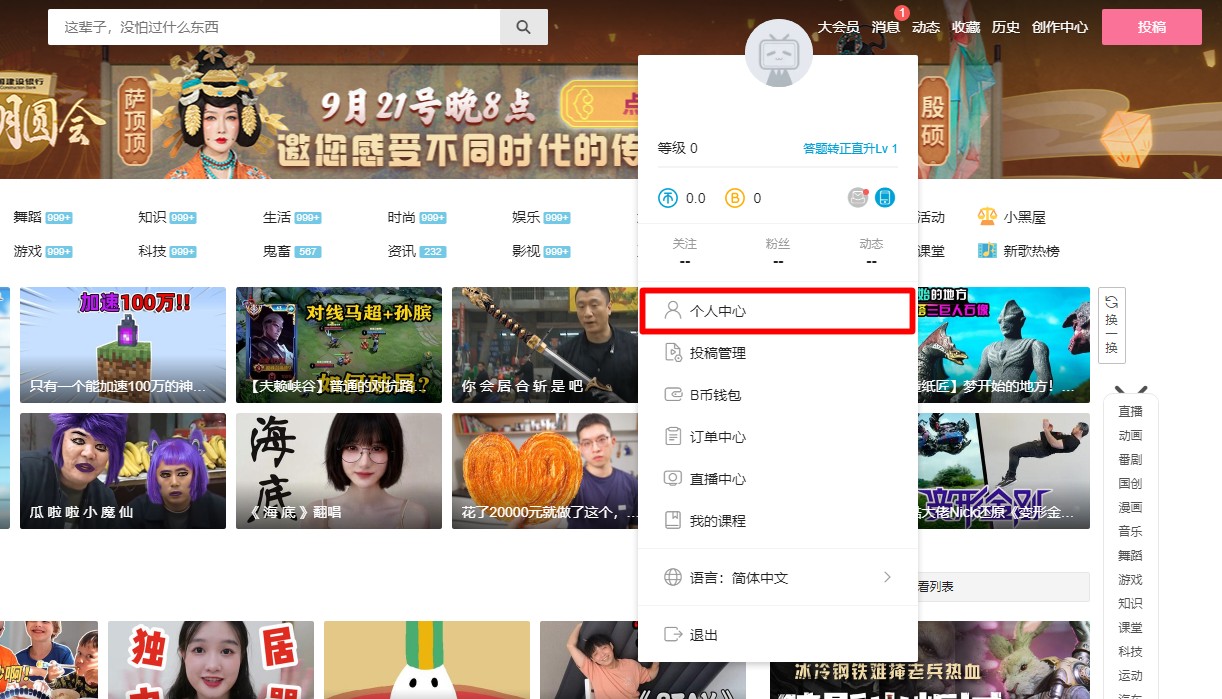1222x699 pixels.
Task: Open the 瓜啦啦小魔仙 video thumbnail
Action: coord(122,470)
